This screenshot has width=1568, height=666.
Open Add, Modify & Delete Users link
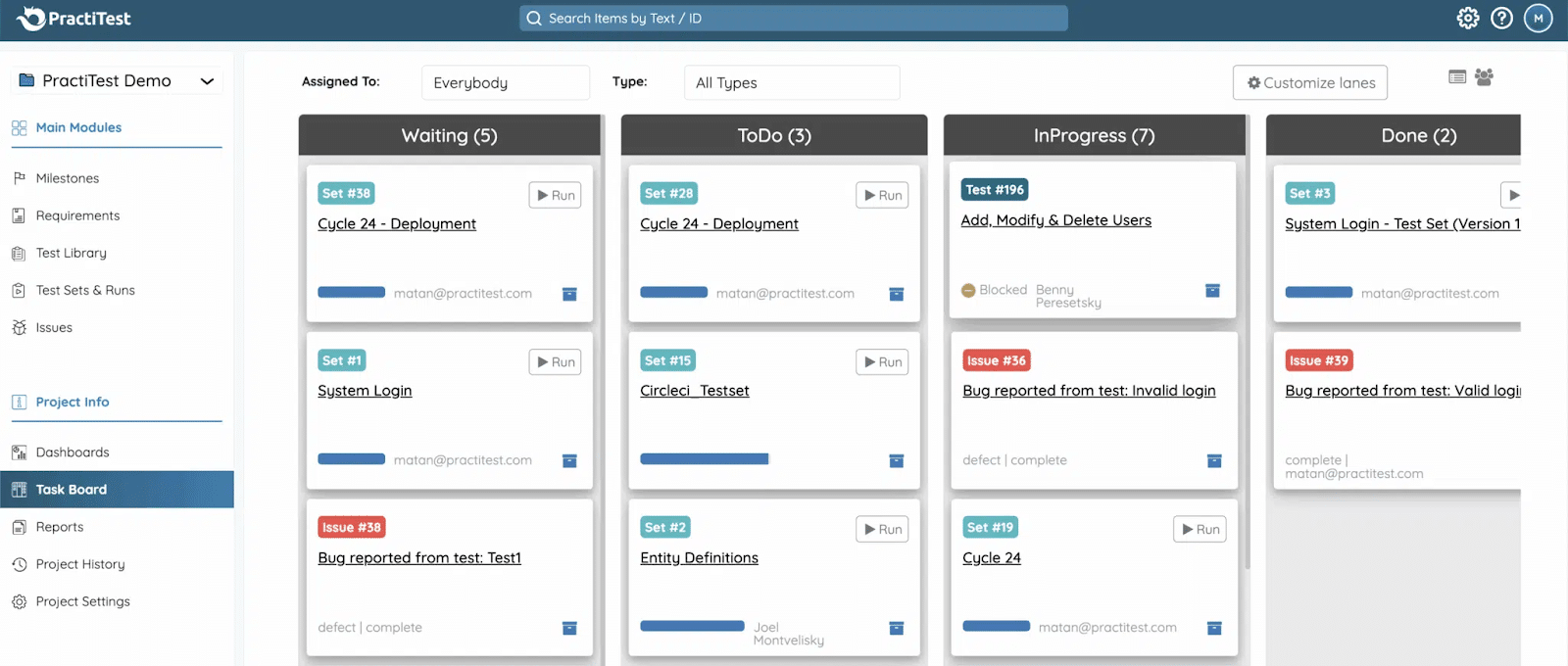[x=1056, y=220]
